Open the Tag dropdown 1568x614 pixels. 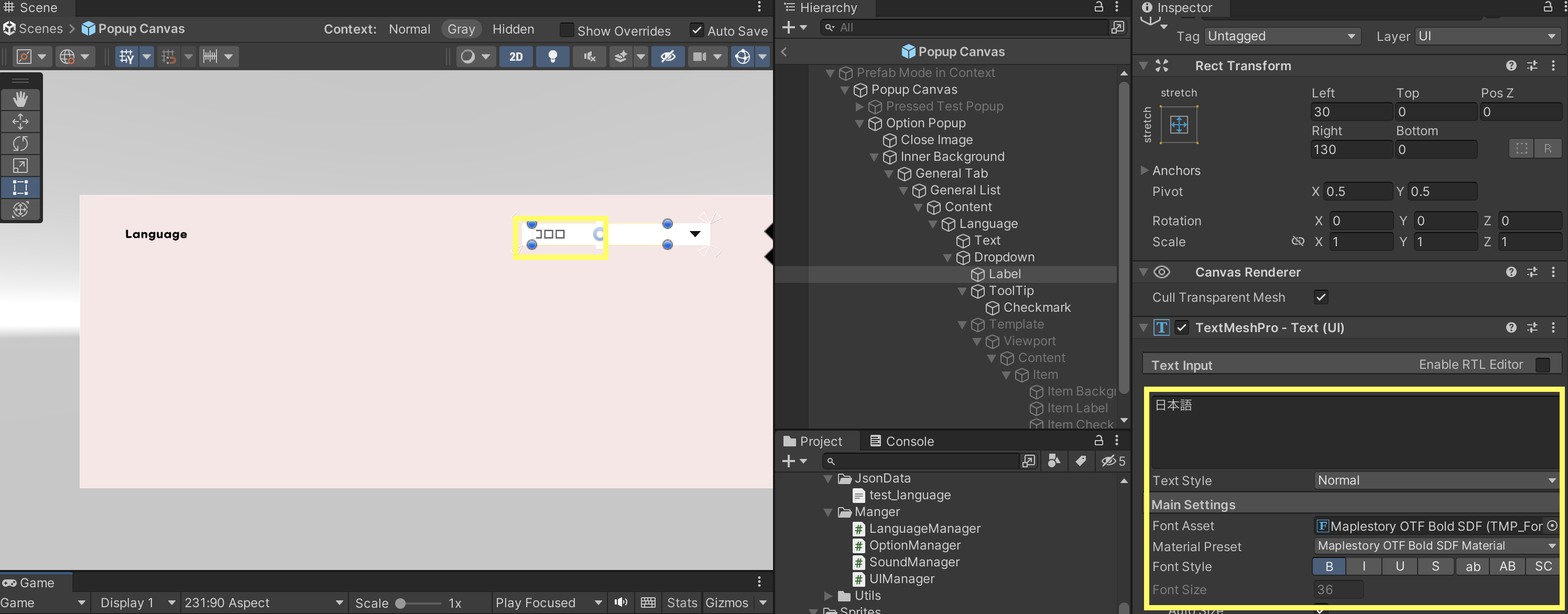pos(1281,36)
